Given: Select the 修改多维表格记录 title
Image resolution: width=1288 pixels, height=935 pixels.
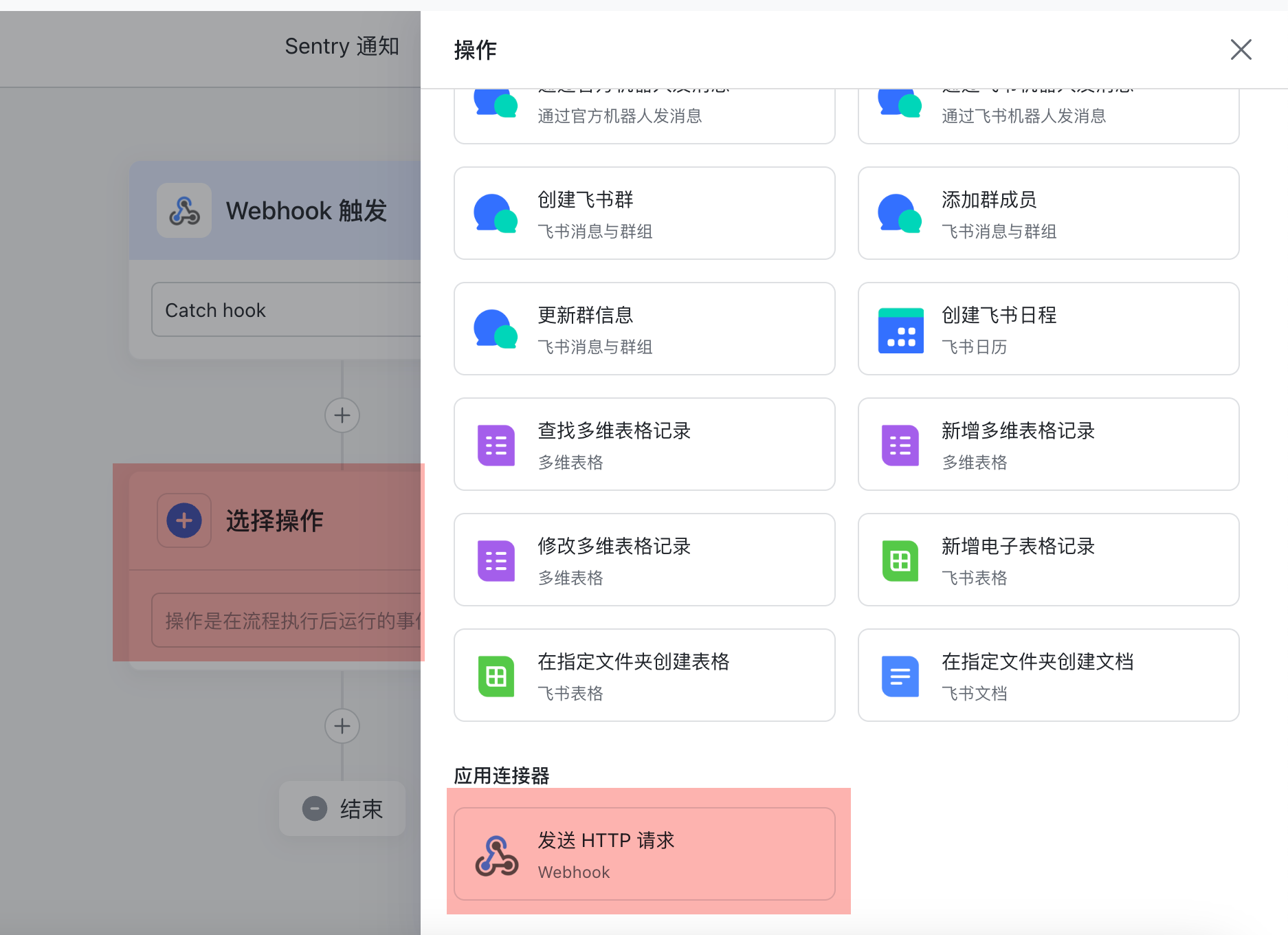Looking at the screenshot, I should 614,546.
